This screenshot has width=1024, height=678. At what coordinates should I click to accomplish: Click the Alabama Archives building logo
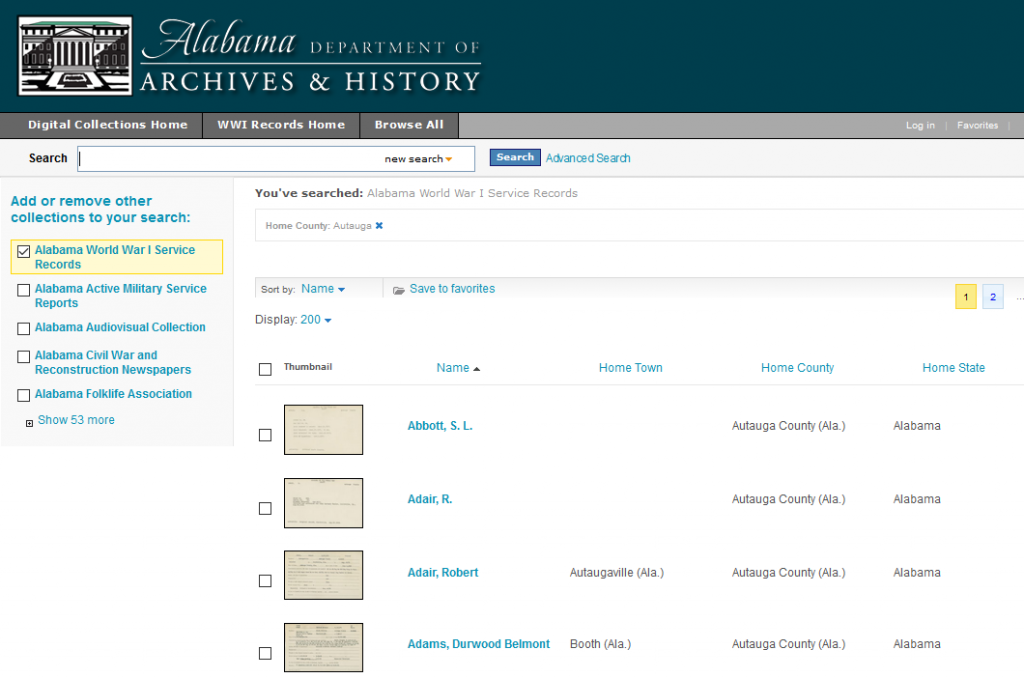pyautogui.click(x=75, y=56)
